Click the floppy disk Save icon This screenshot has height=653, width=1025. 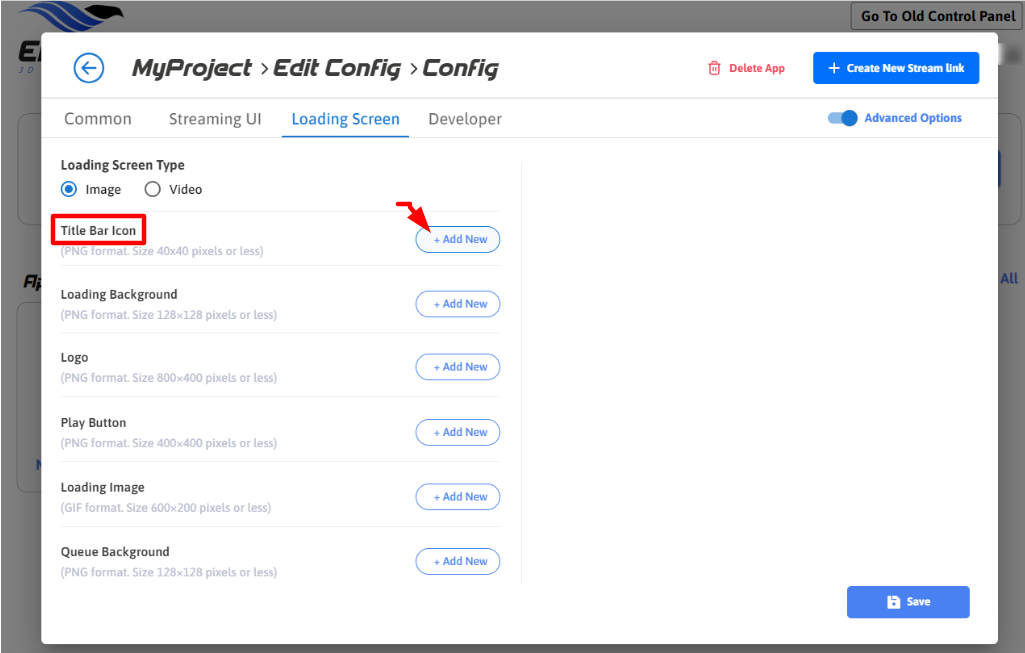[894, 602]
